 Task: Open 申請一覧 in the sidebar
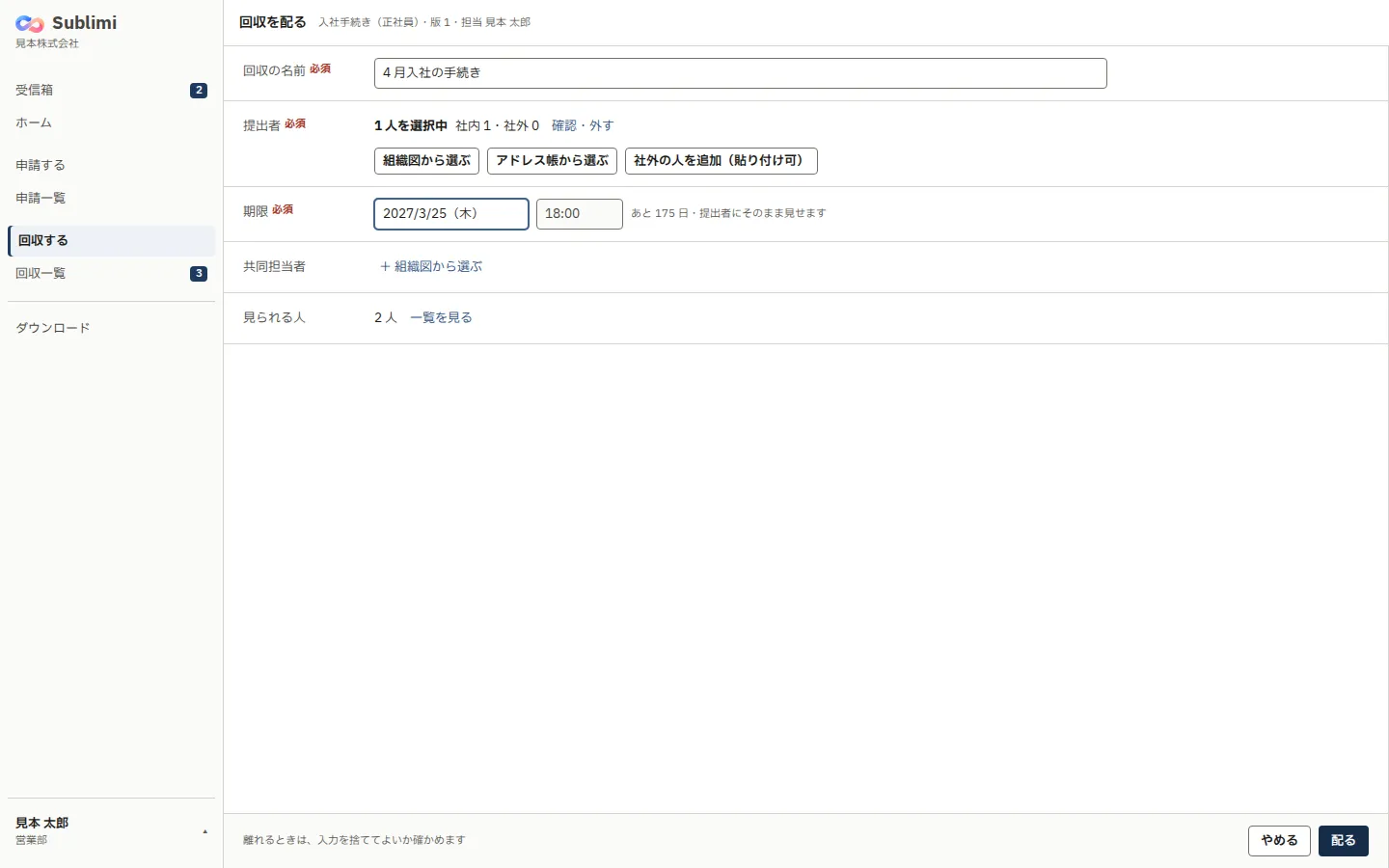click(111, 198)
